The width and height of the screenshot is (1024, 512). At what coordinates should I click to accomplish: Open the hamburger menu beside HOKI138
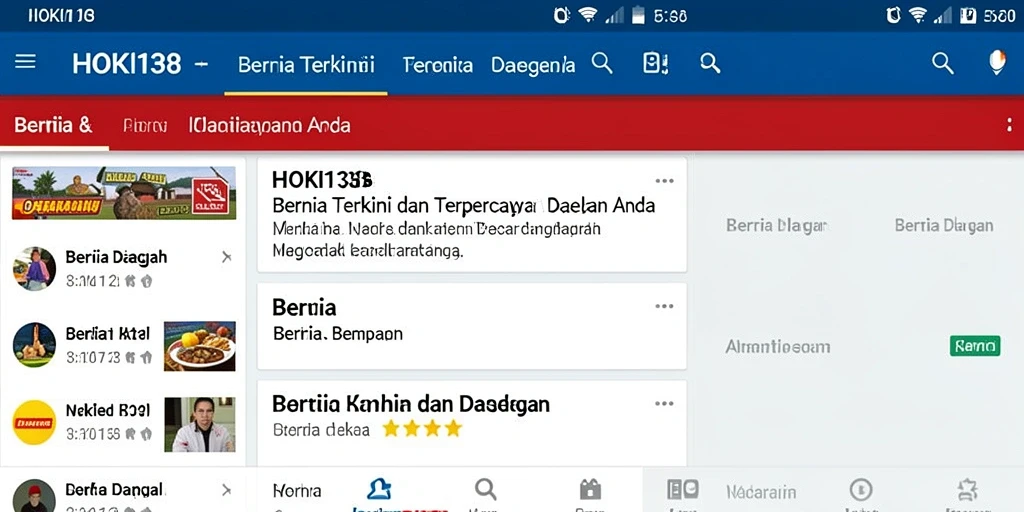coord(25,62)
